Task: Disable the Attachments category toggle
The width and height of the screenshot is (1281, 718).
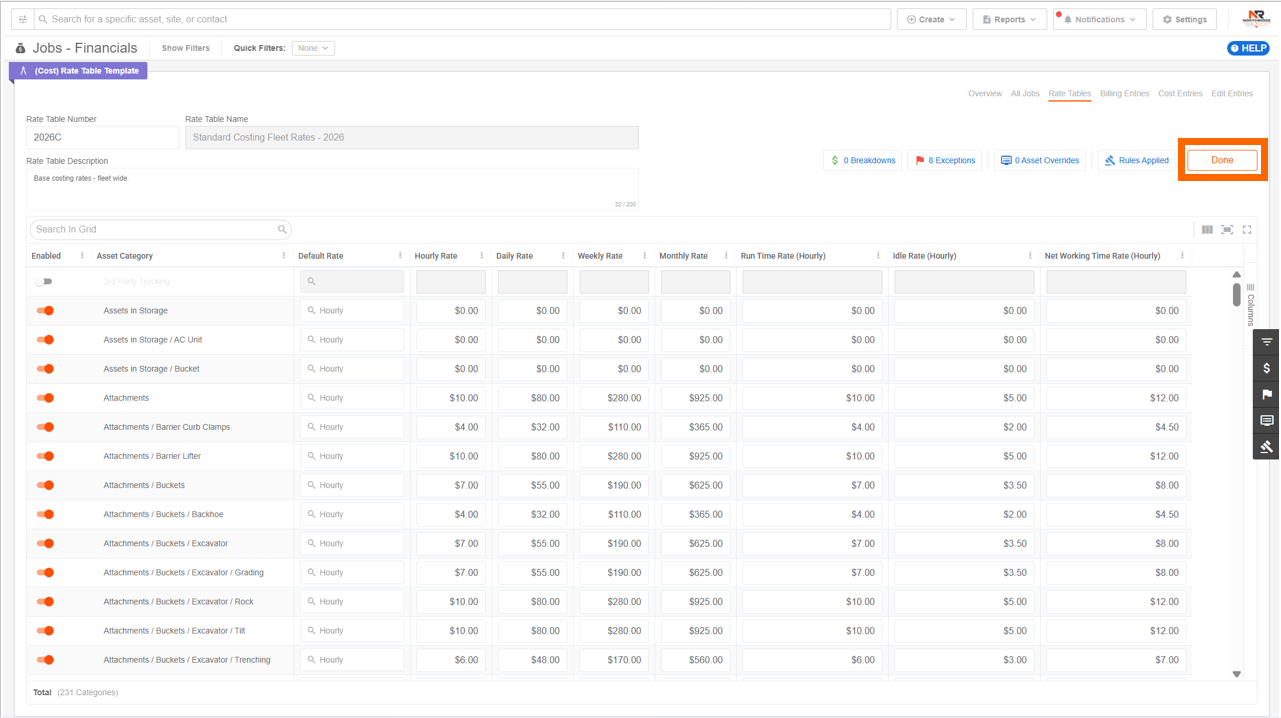Action: pyautogui.click(x=45, y=398)
